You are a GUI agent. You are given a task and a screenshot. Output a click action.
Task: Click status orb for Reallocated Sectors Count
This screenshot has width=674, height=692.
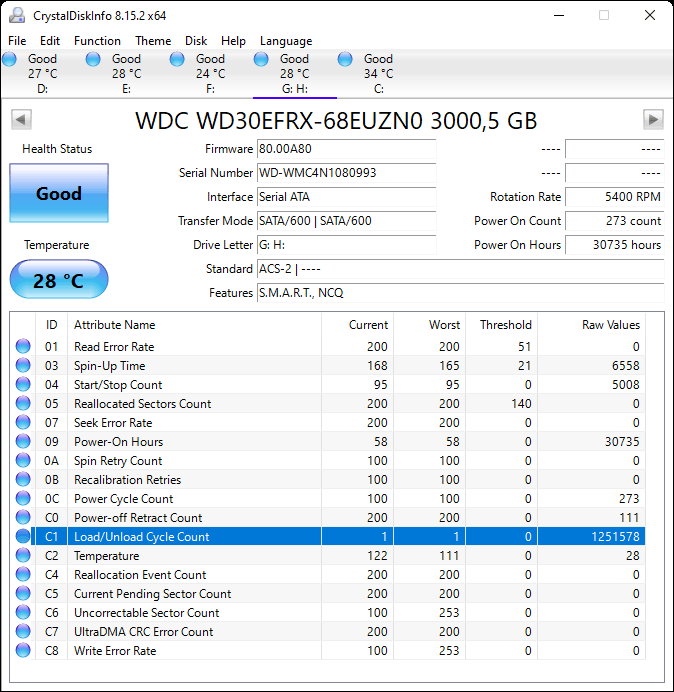pos(23,403)
